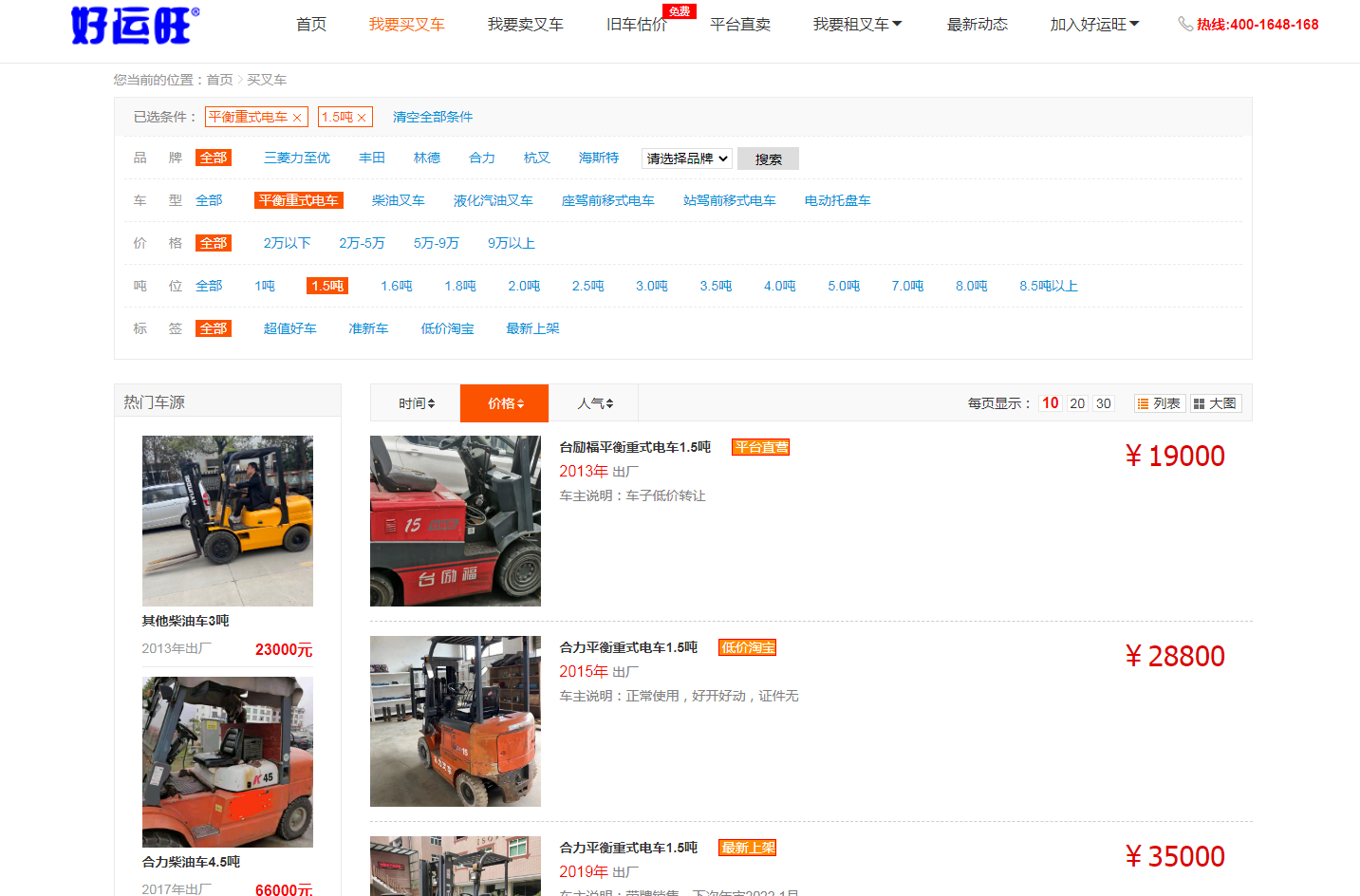Select 座驾前移式电车 type filter

(x=608, y=200)
